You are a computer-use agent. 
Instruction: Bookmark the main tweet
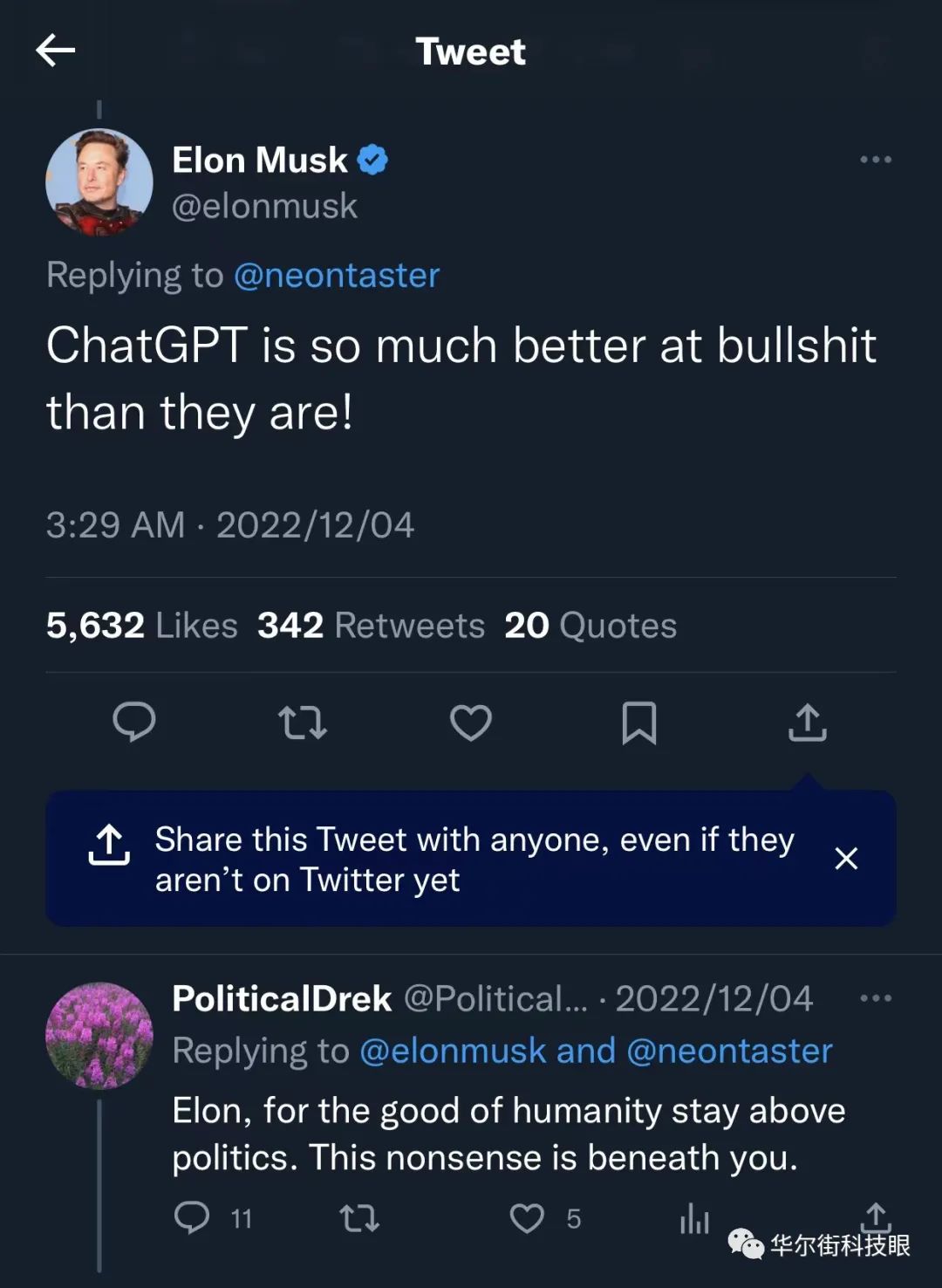click(638, 723)
